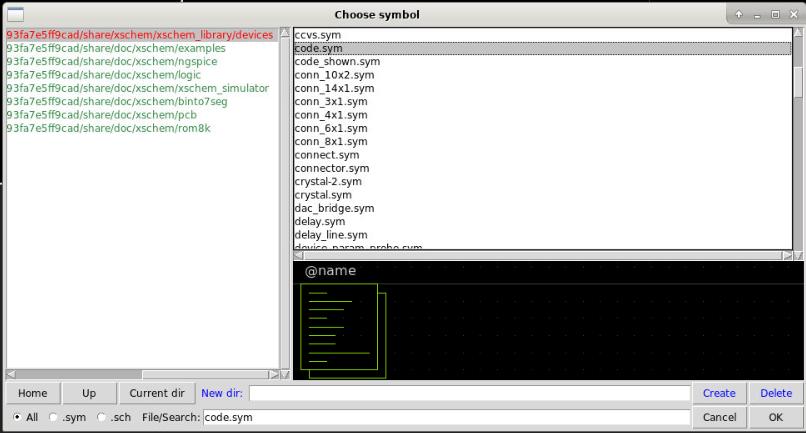806x433 pixels.
Task: Select crystal-2.sym file
Action: [x=543, y=182]
